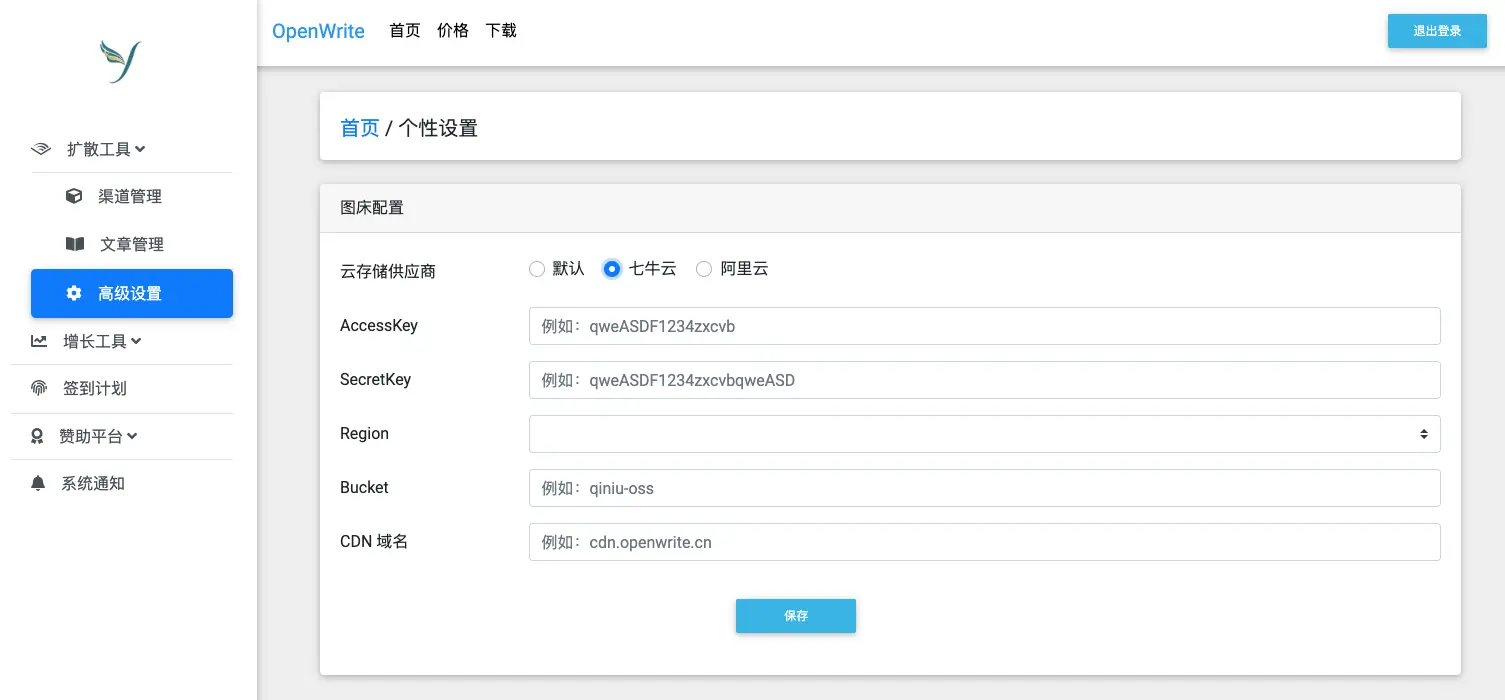Select the 默认 storage provider radio
This screenshot has width=1505, height=700.
point(537,269)
